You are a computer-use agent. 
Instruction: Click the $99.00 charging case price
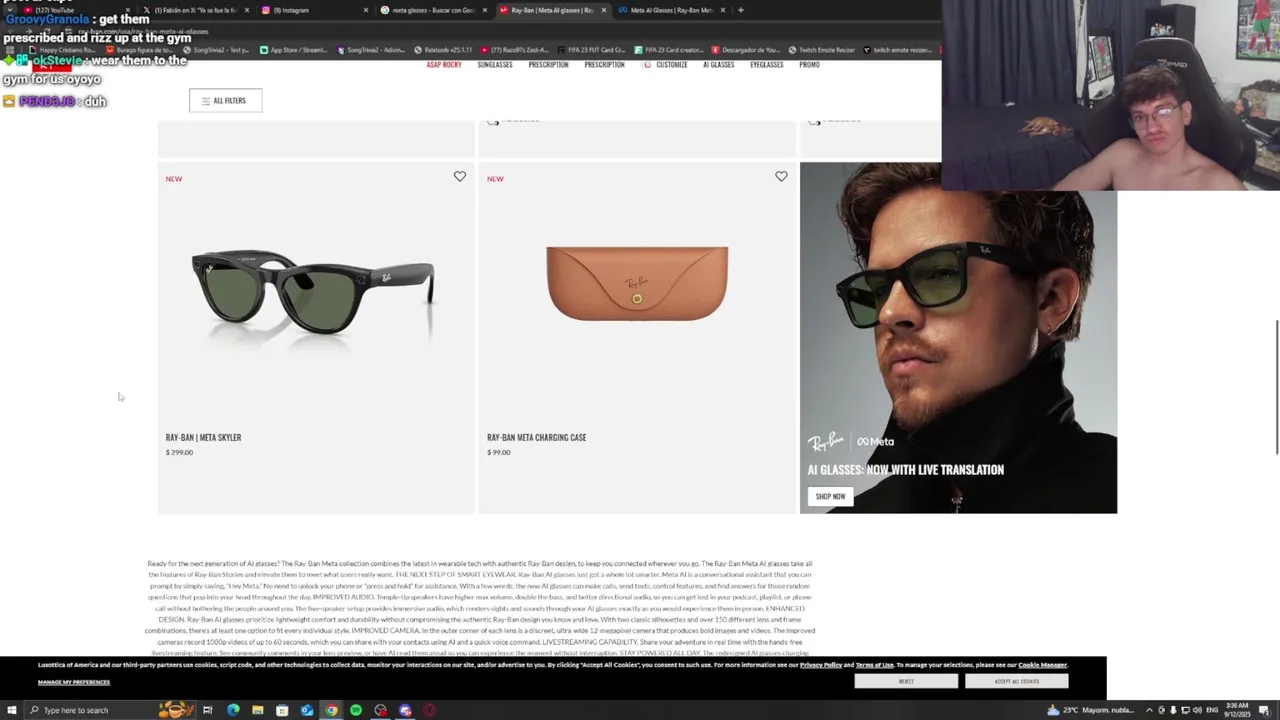pos(498,452)
